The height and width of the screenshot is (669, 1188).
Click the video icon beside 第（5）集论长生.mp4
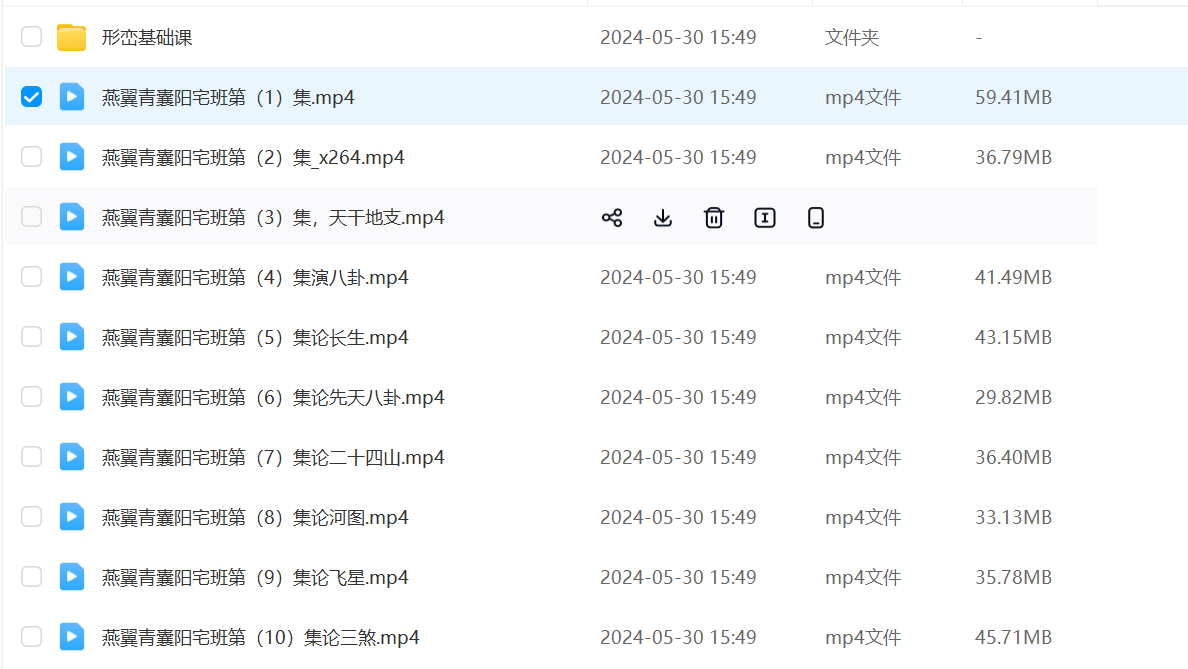pyautogui.click(x=71, y=337)
